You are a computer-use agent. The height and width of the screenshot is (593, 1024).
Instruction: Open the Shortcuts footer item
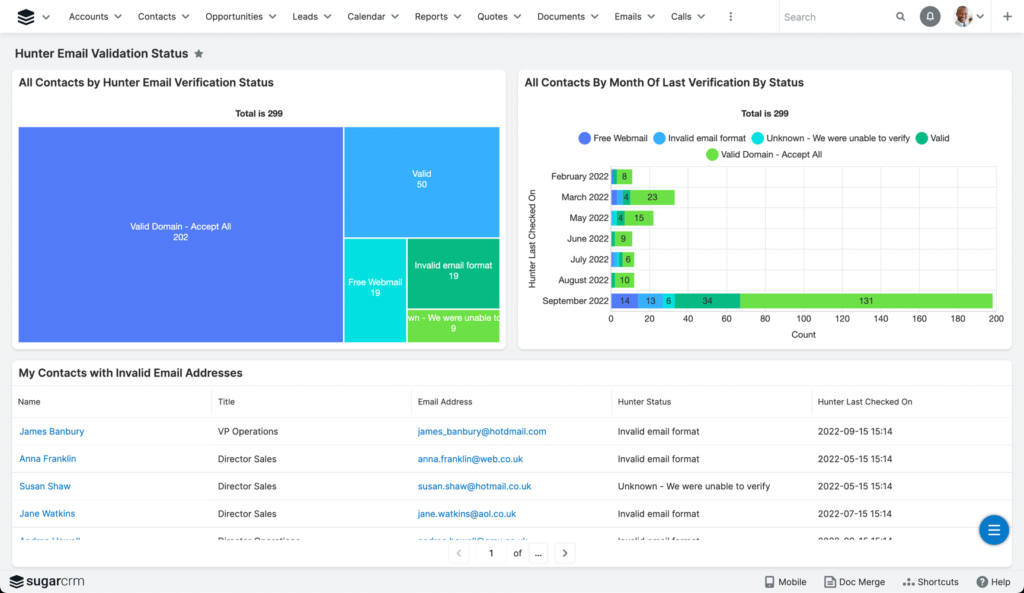[x=930, y=582]
